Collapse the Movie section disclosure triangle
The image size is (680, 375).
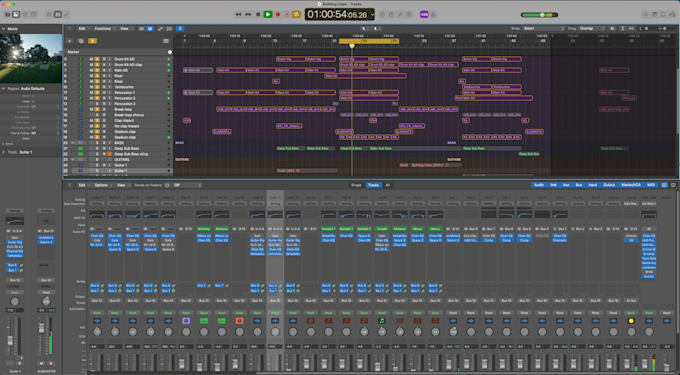coord(3,29)
